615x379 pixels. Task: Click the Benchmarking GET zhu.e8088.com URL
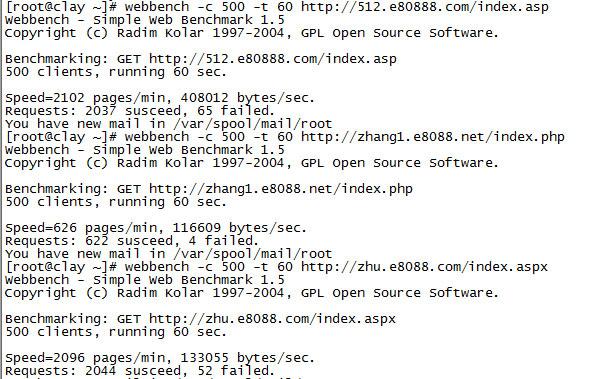272,319
